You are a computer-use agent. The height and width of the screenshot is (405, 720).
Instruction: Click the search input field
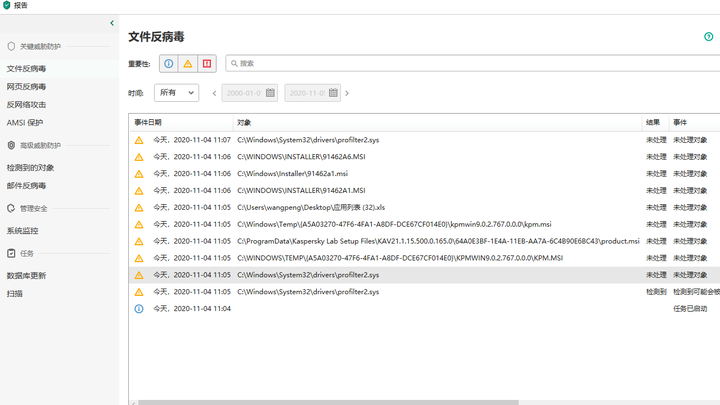[x=473, y=63]
